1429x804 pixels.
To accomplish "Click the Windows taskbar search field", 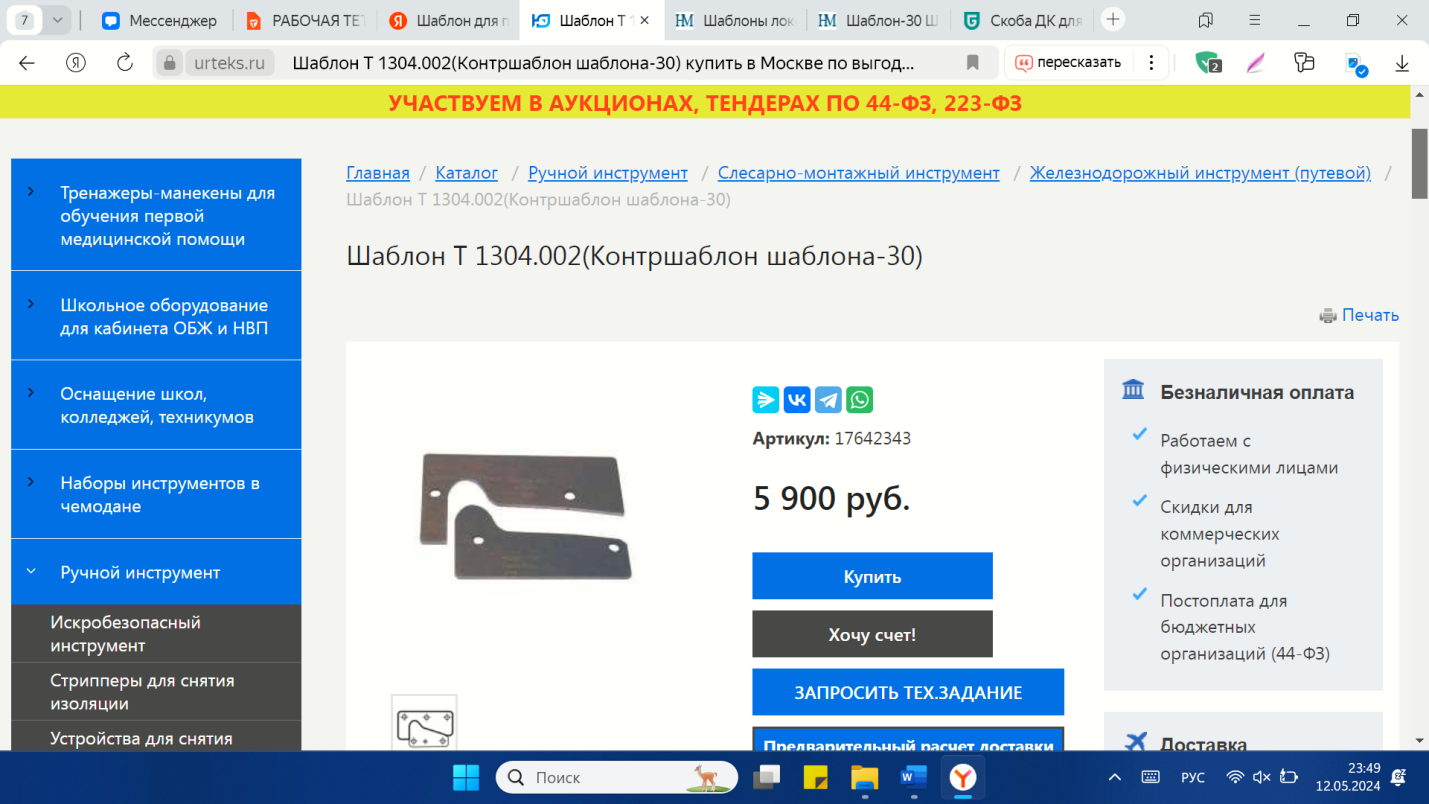I will (x=617, y=777).
